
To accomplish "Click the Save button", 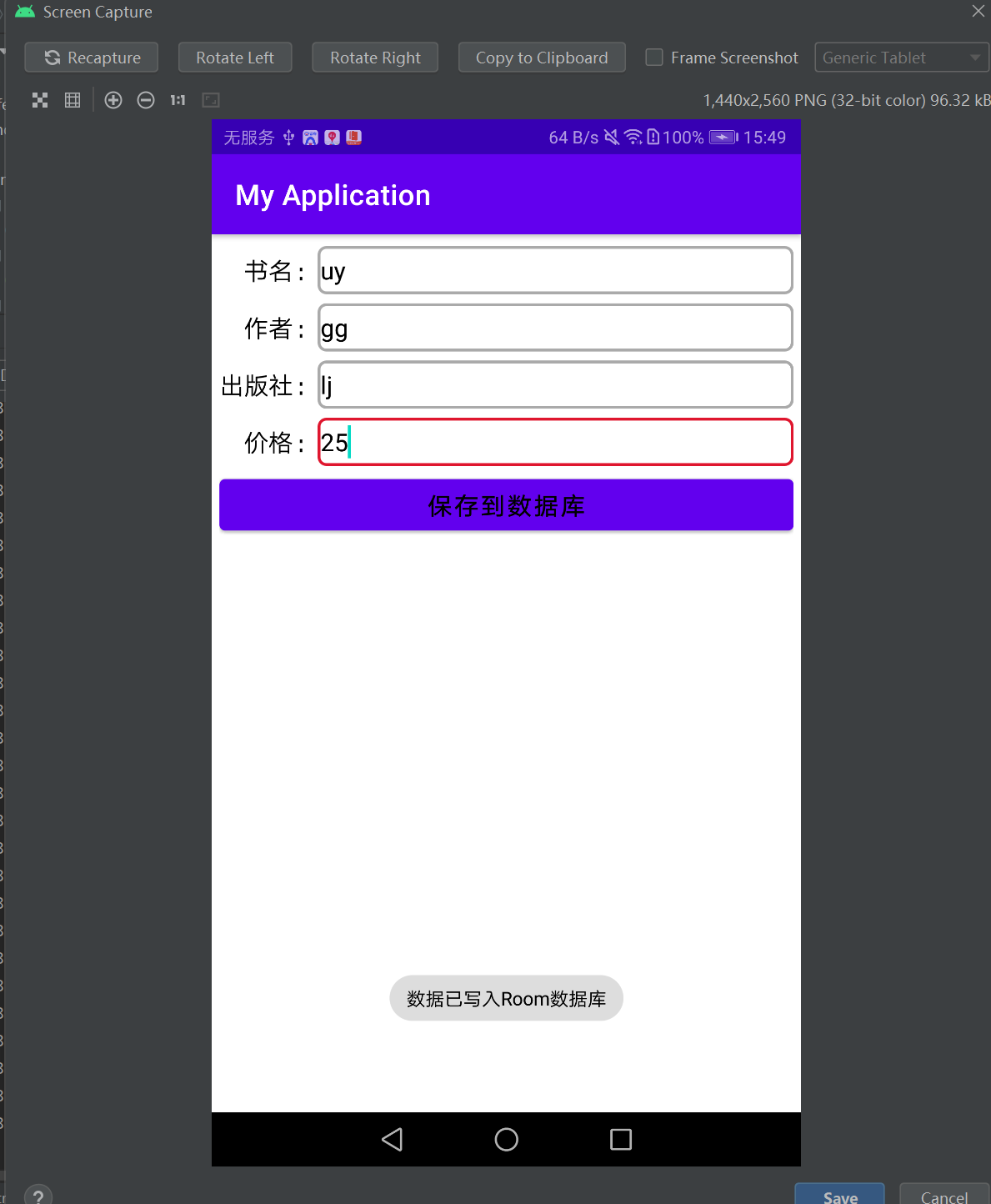I will tap(839, 1196).
